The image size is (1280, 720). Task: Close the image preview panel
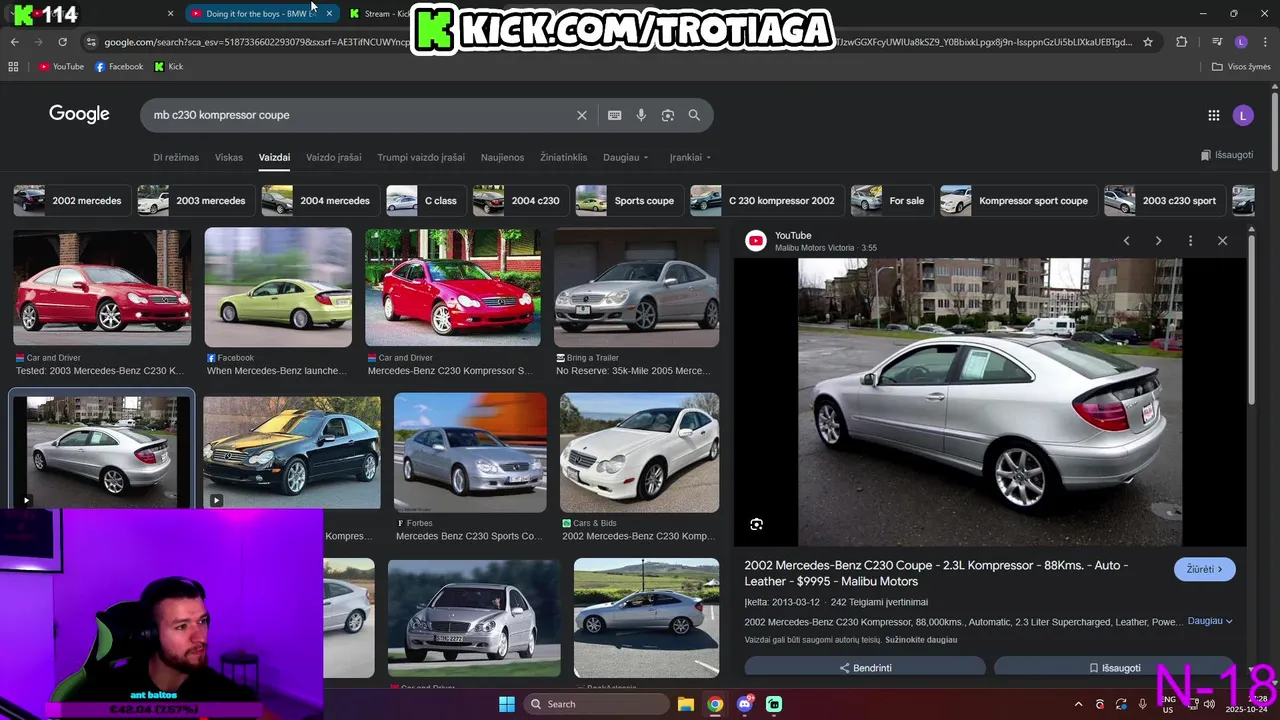(x=1222, y=241)
